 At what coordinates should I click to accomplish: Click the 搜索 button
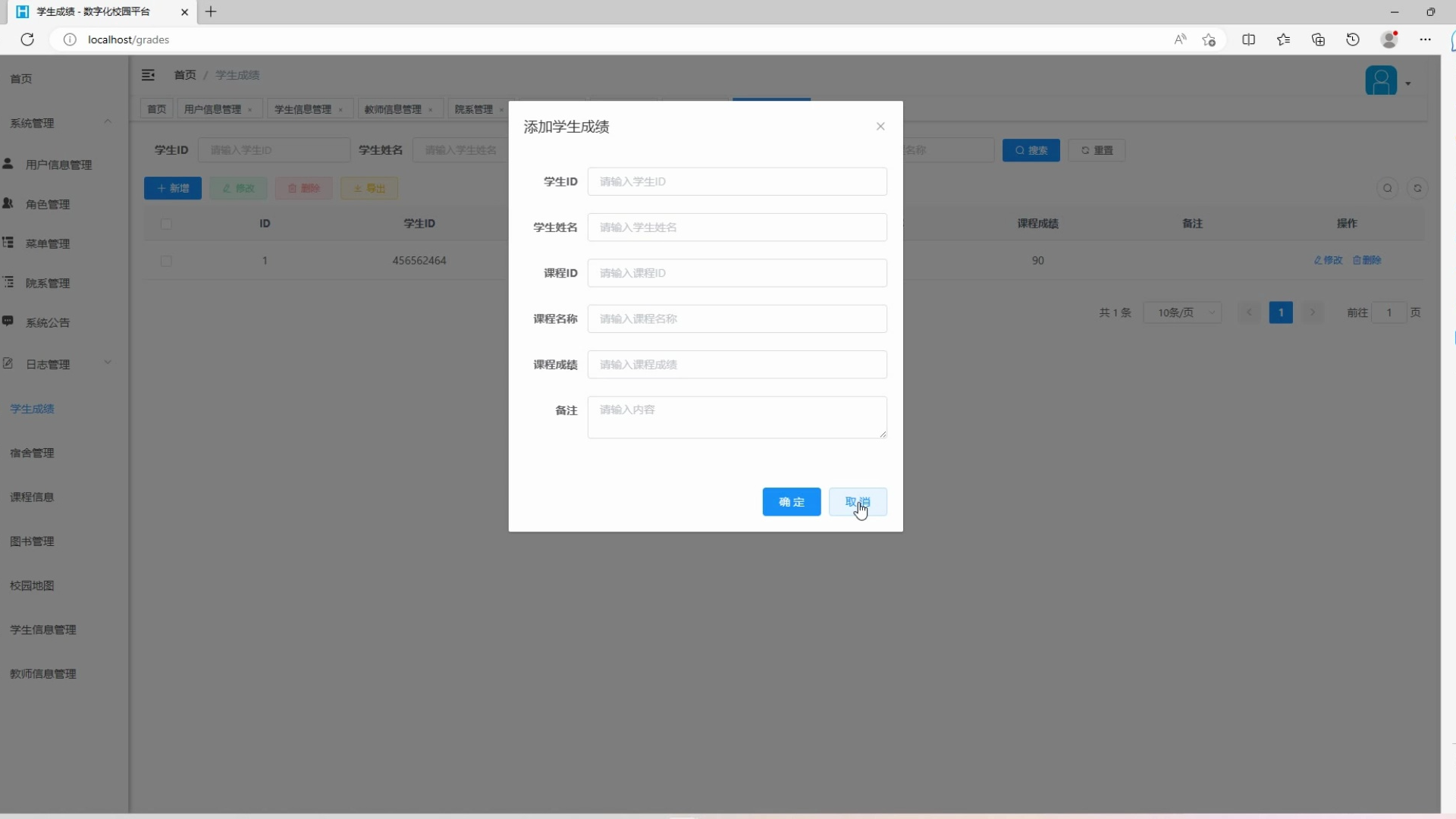click(1031, 150)
